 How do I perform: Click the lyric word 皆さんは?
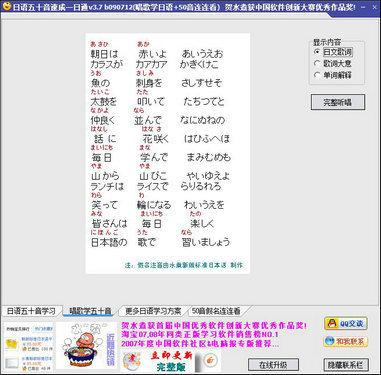[110, 224]
